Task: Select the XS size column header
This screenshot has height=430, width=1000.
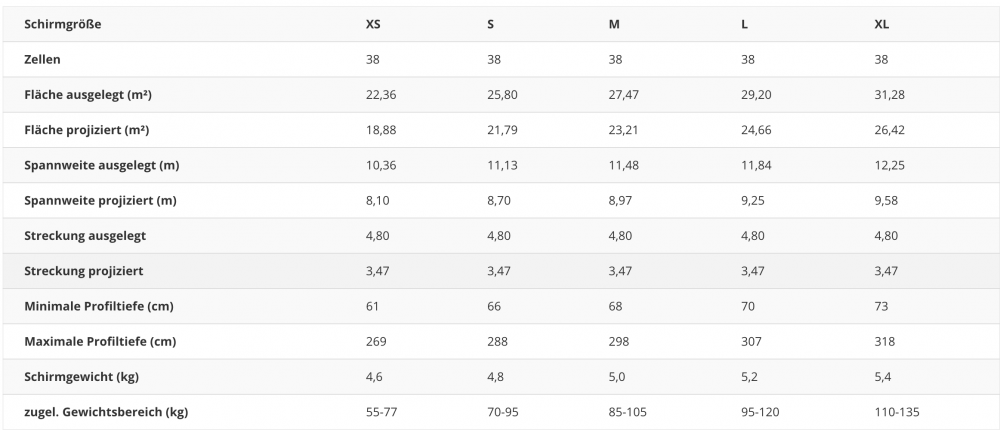Action: [373, 24]
